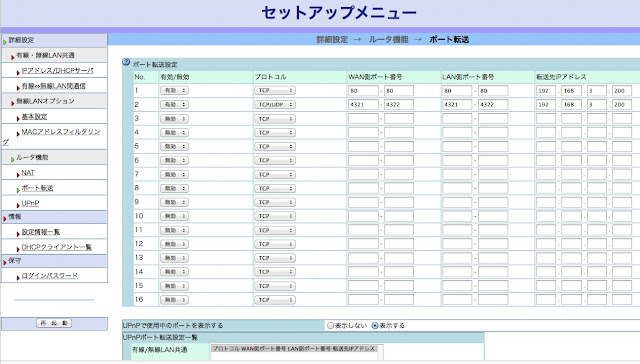Image resolution: width=640 pixels, height=364 pixels.
Task: Open row 3 有効/無効 dropdown
Action: 174,119
